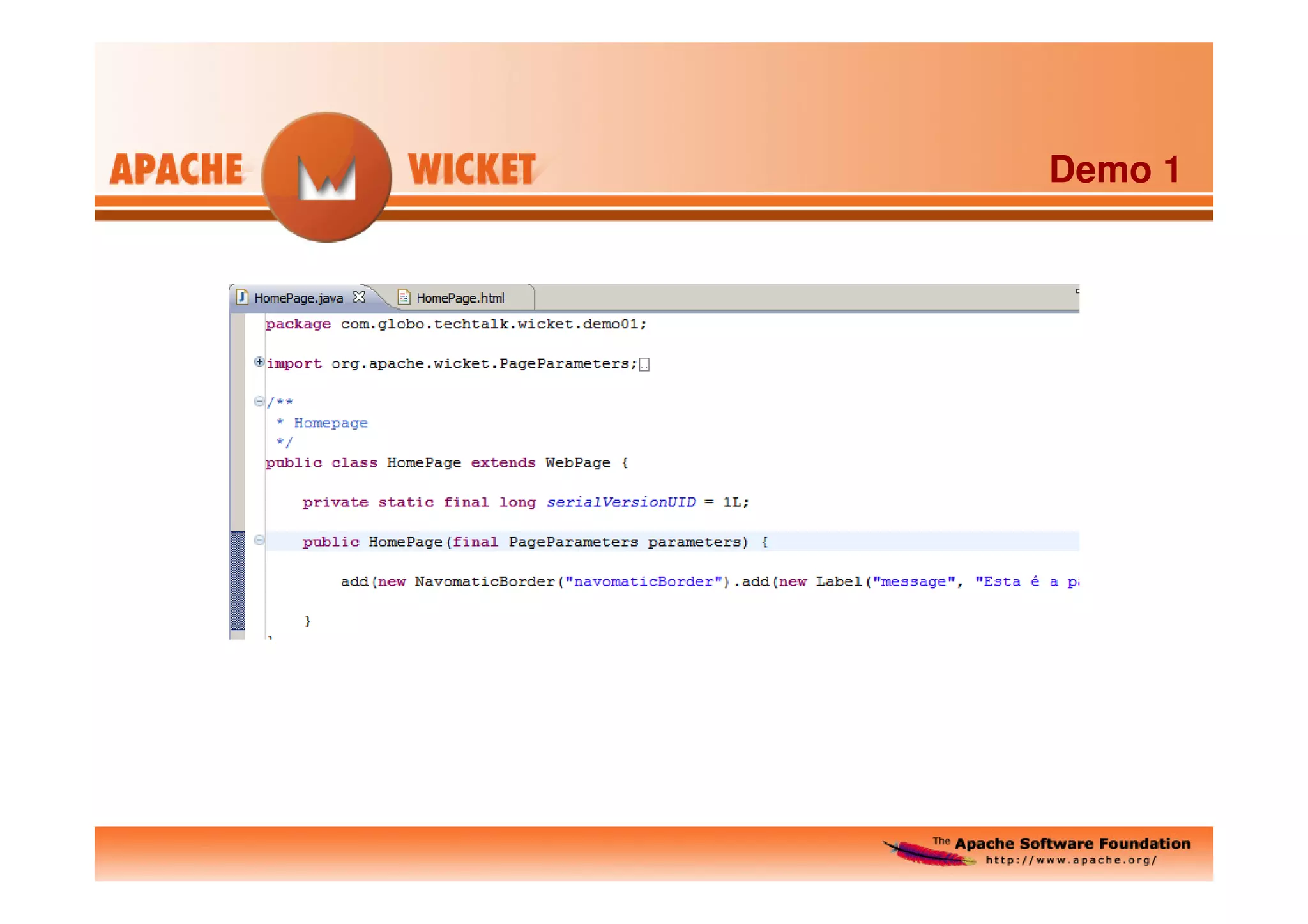Click the Apache Wicket round logo
This screenshot has height=924, width=1308.
click(x=326, y=177)
